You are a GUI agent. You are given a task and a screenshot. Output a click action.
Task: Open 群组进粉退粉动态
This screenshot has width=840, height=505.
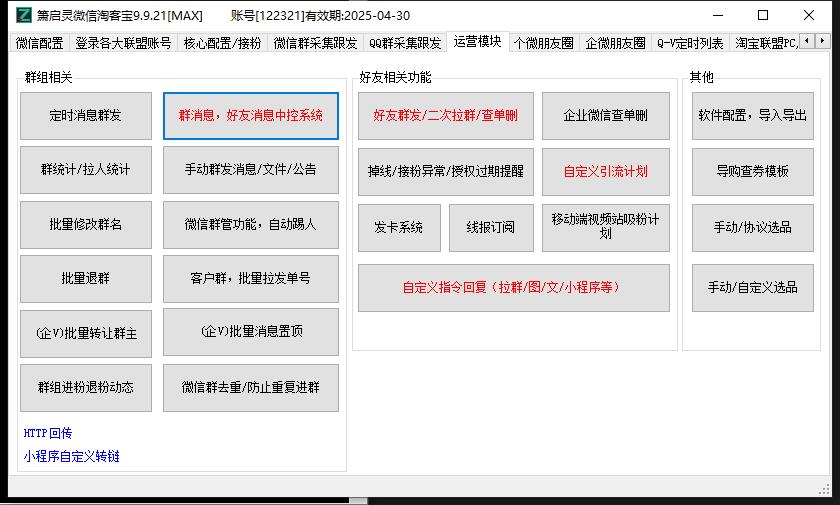(86, 388)
